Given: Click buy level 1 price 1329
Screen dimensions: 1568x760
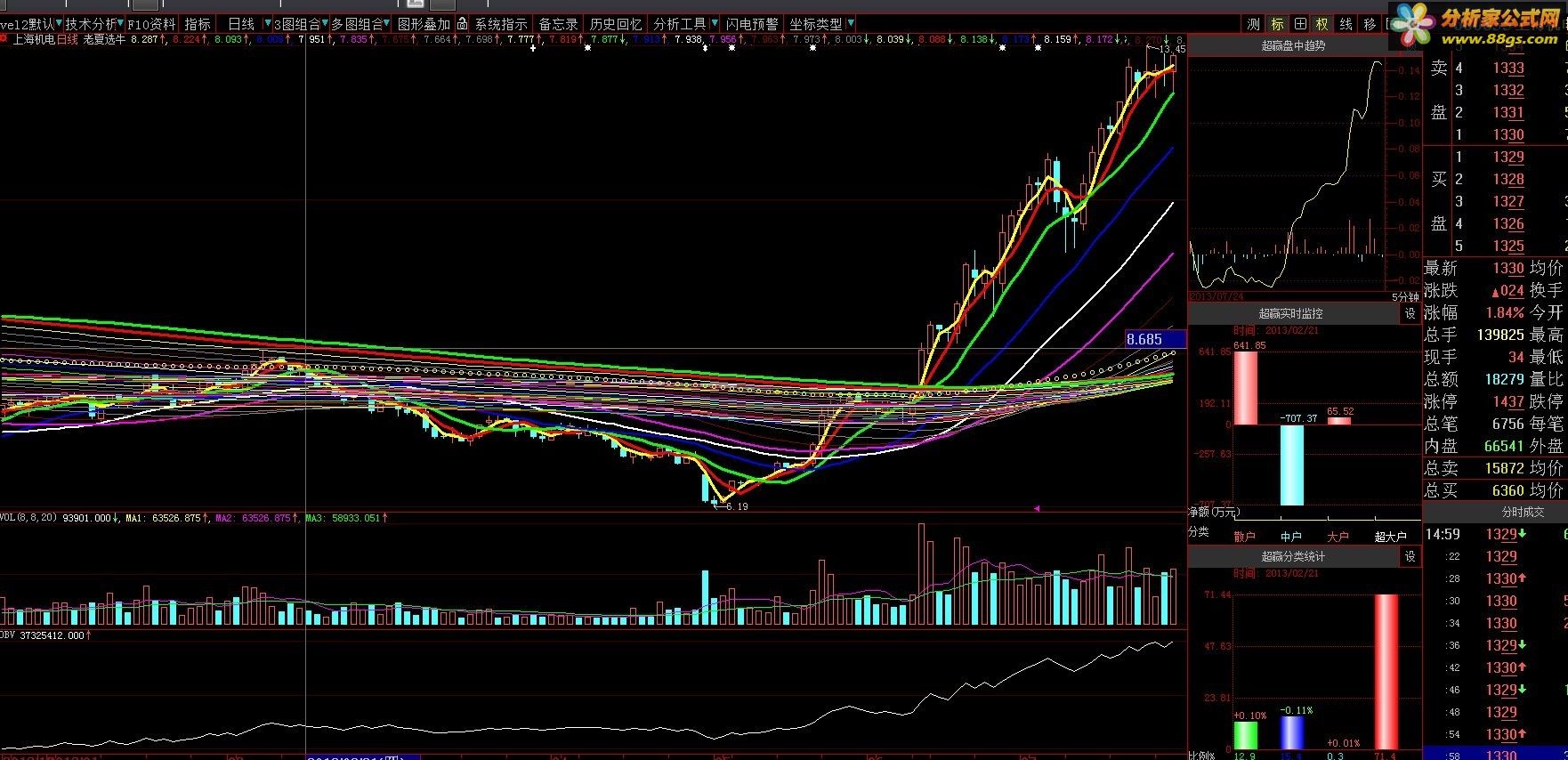Looking at the screenshot, I should click(1508, 158).
